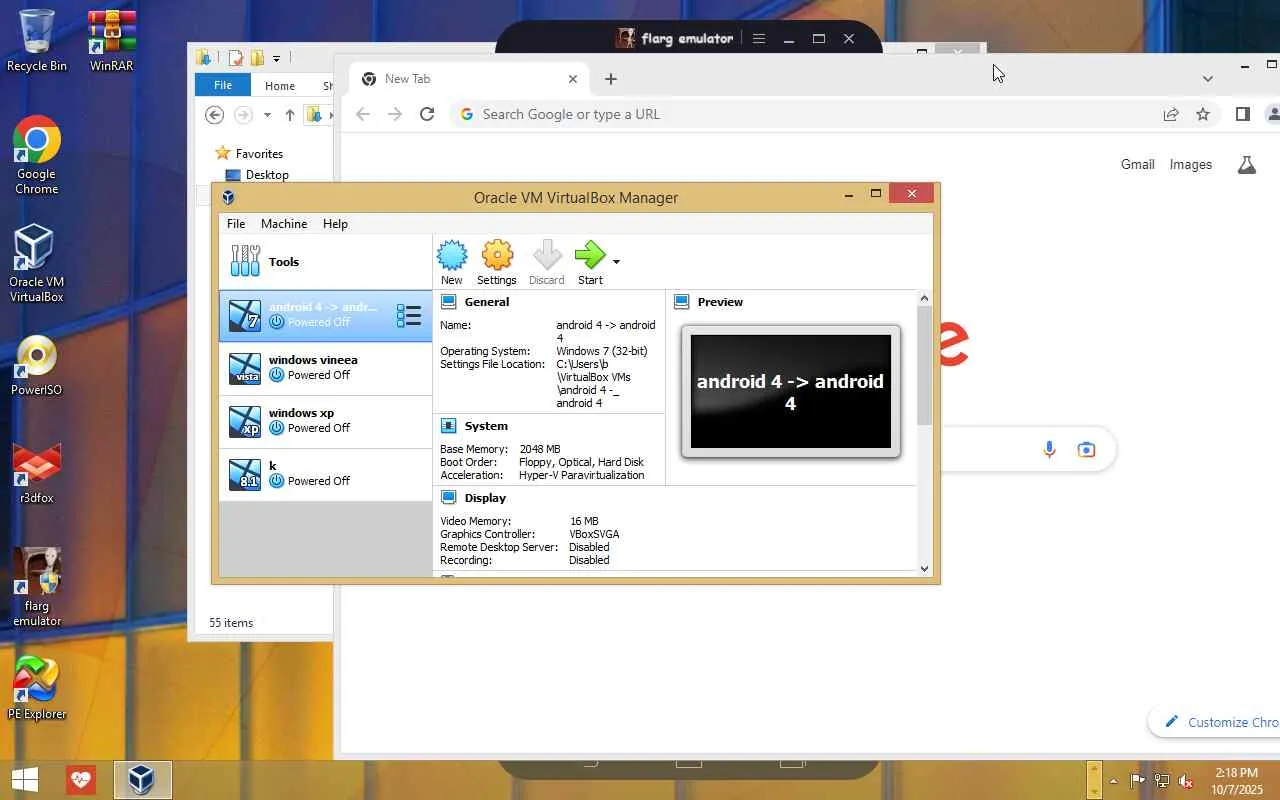Open the Help menu in VirtualBox Manager
The height and width of the screenshot is (800, 1280).
pos(335,224)
